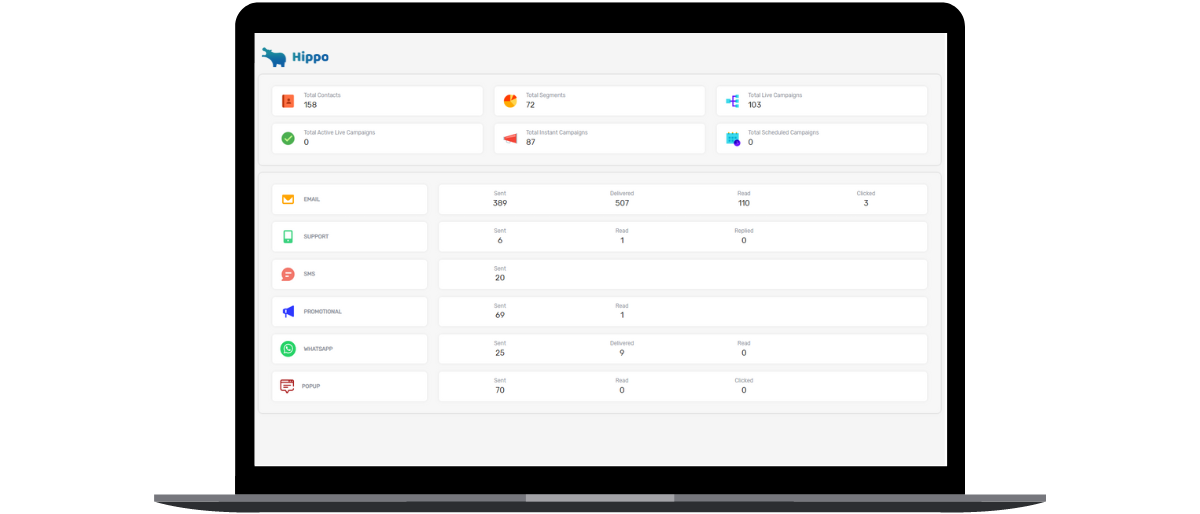Open the PROMOTIONAL channel label
This screenshot has width=1200, height=514.
[323, 311]
